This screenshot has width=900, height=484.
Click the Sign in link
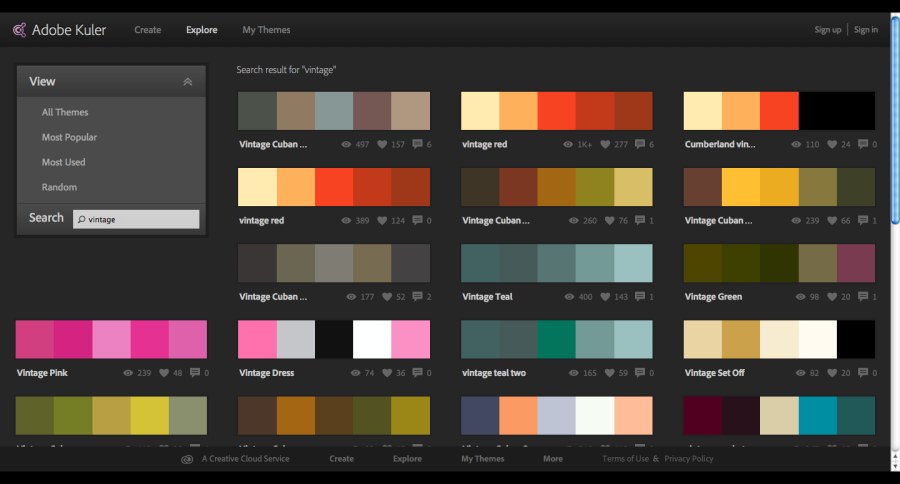tap(866, 30)
